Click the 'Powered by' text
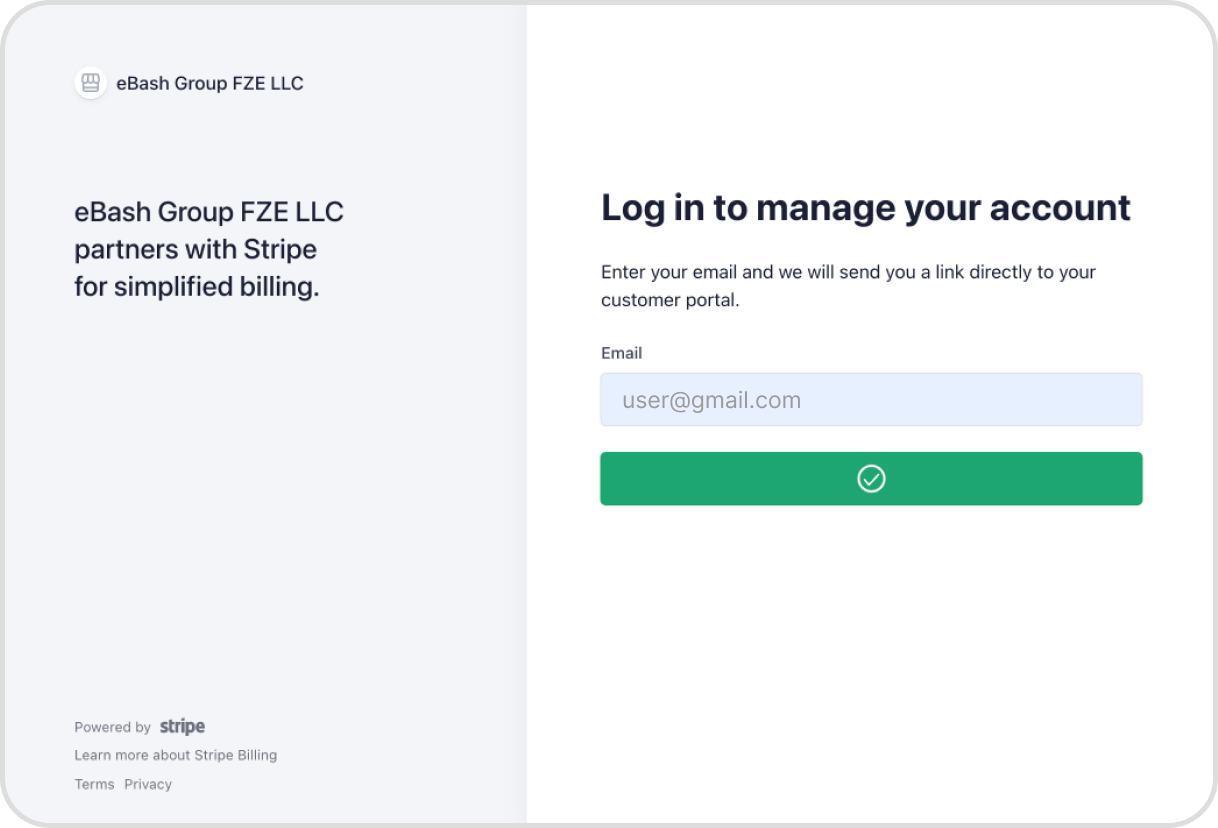This screenshot has height=828, width=1218. [112, 727]
